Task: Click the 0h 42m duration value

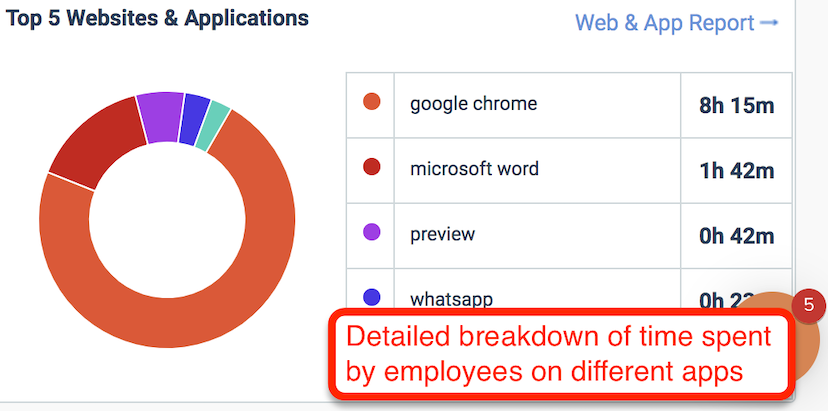Action: (x=737, y=236)
